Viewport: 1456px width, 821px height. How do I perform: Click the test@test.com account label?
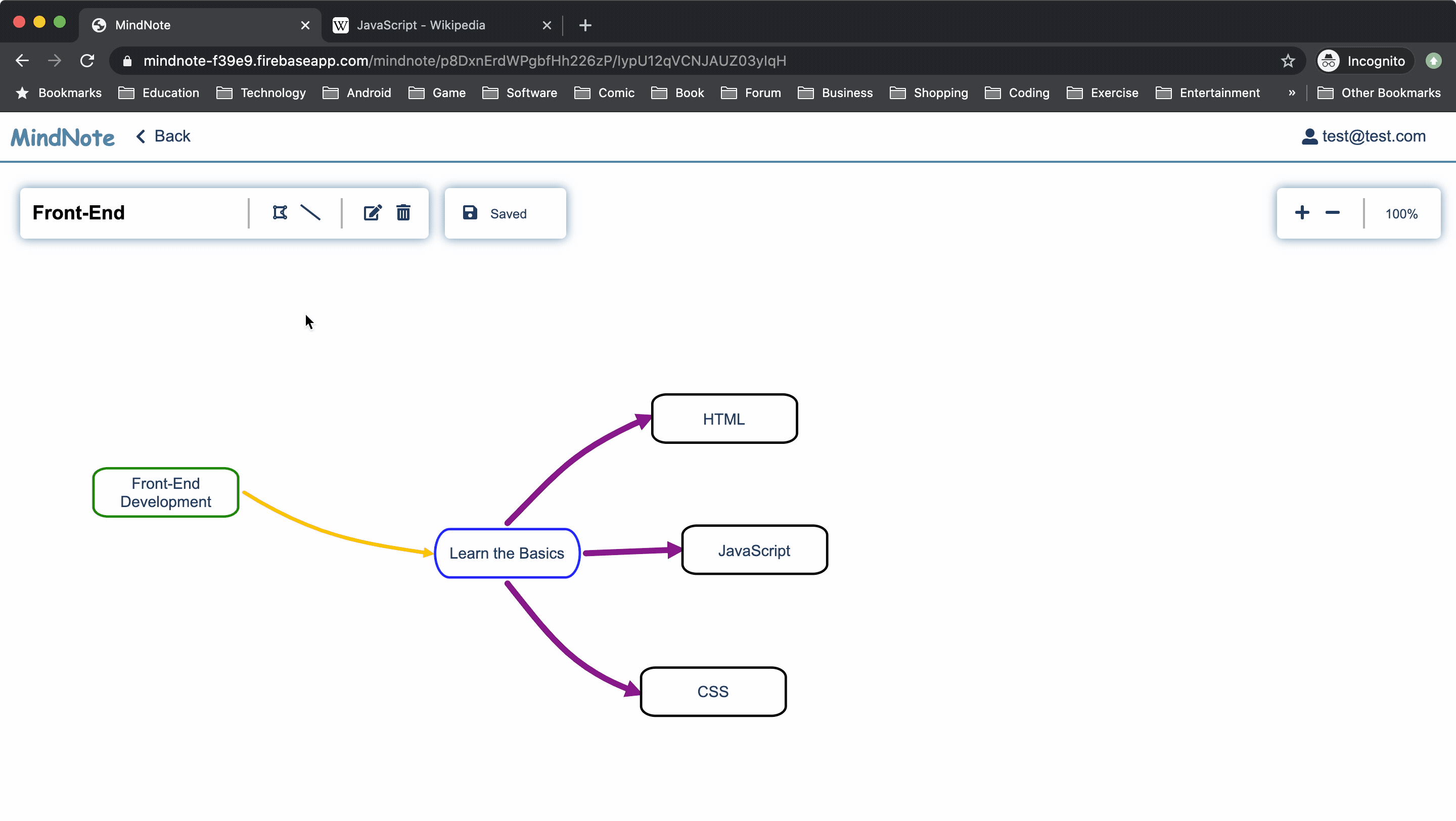tap(1374, 136)
